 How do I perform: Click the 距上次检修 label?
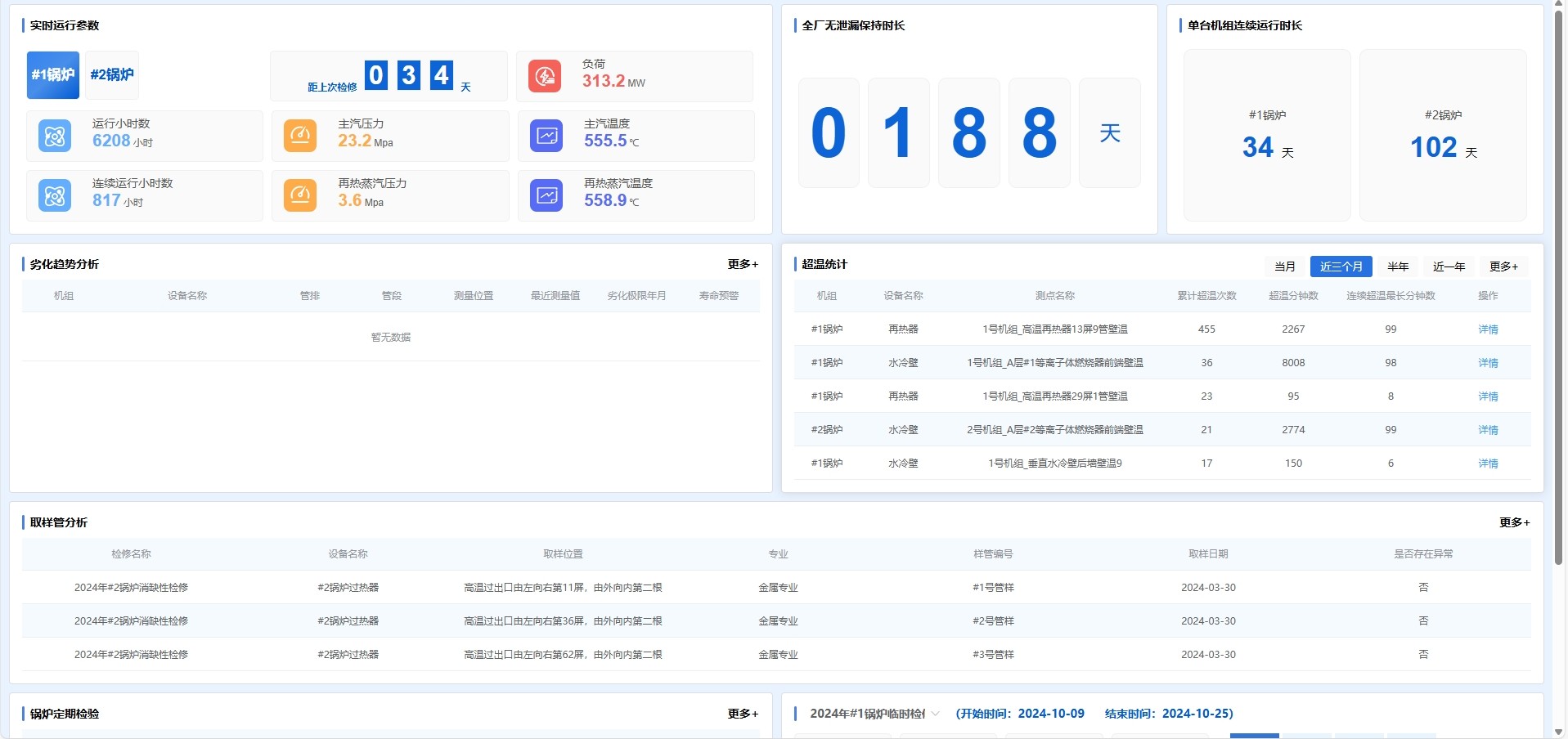[332, 87]
